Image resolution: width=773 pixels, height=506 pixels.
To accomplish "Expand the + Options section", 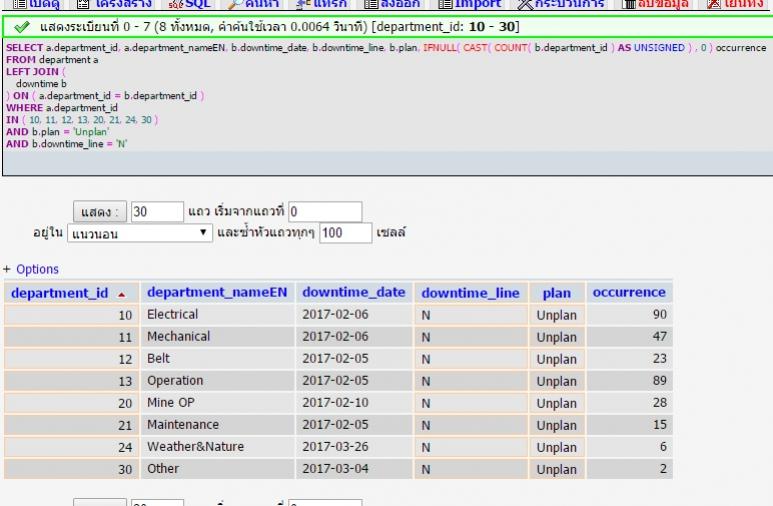I will pyautogui.click(x=31, y=269).
